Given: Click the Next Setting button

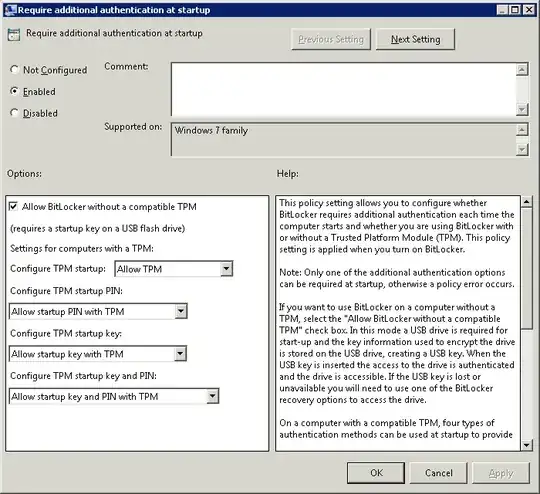Looking at the screenshot, I should tap(415, 39).
